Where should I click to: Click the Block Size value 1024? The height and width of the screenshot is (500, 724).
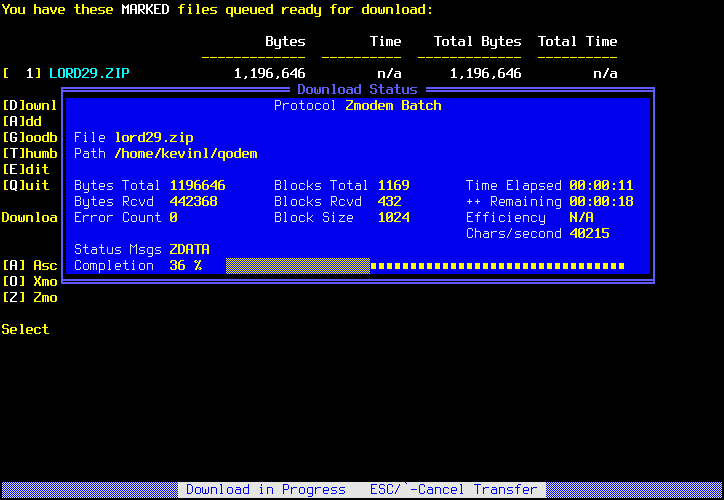tap(393, 217)
